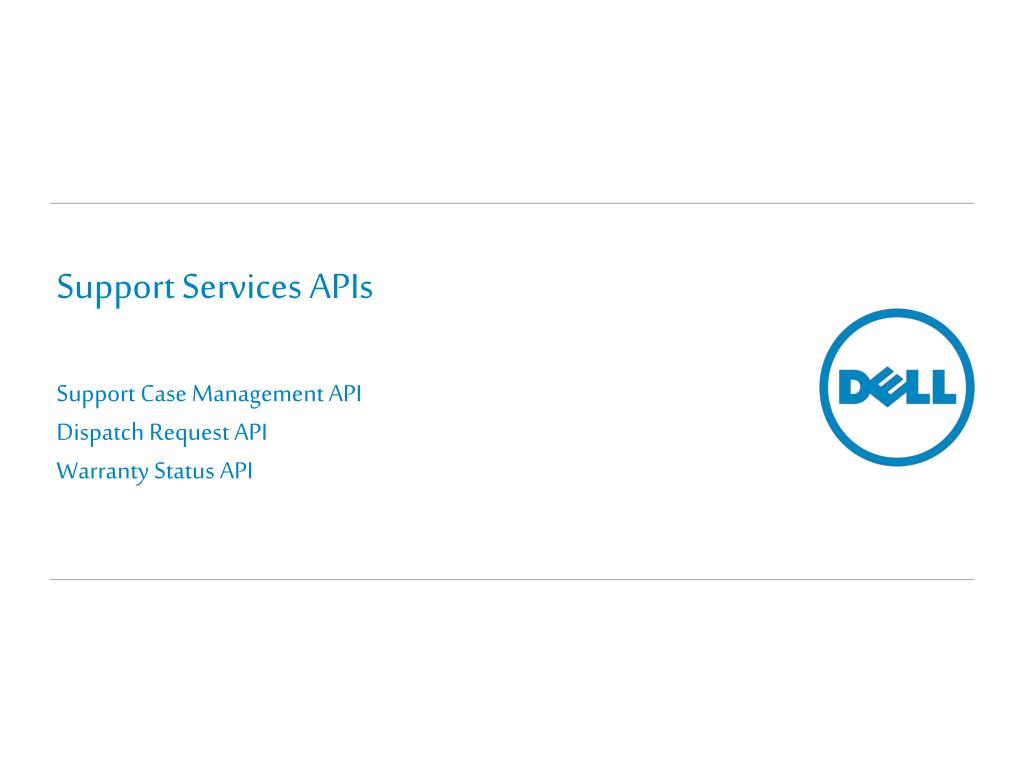Viewport: 1024px width, 783px height.
Task: Click the word Case
Action: tap(163, 394)
